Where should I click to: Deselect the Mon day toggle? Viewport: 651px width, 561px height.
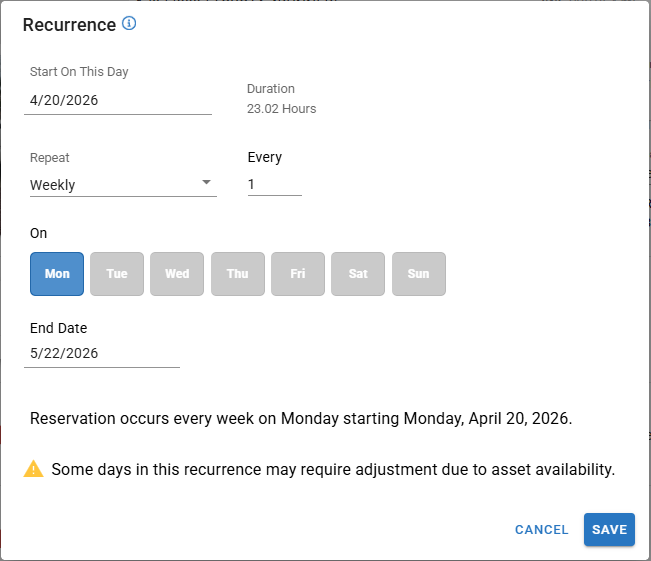[x=57, y=274]
